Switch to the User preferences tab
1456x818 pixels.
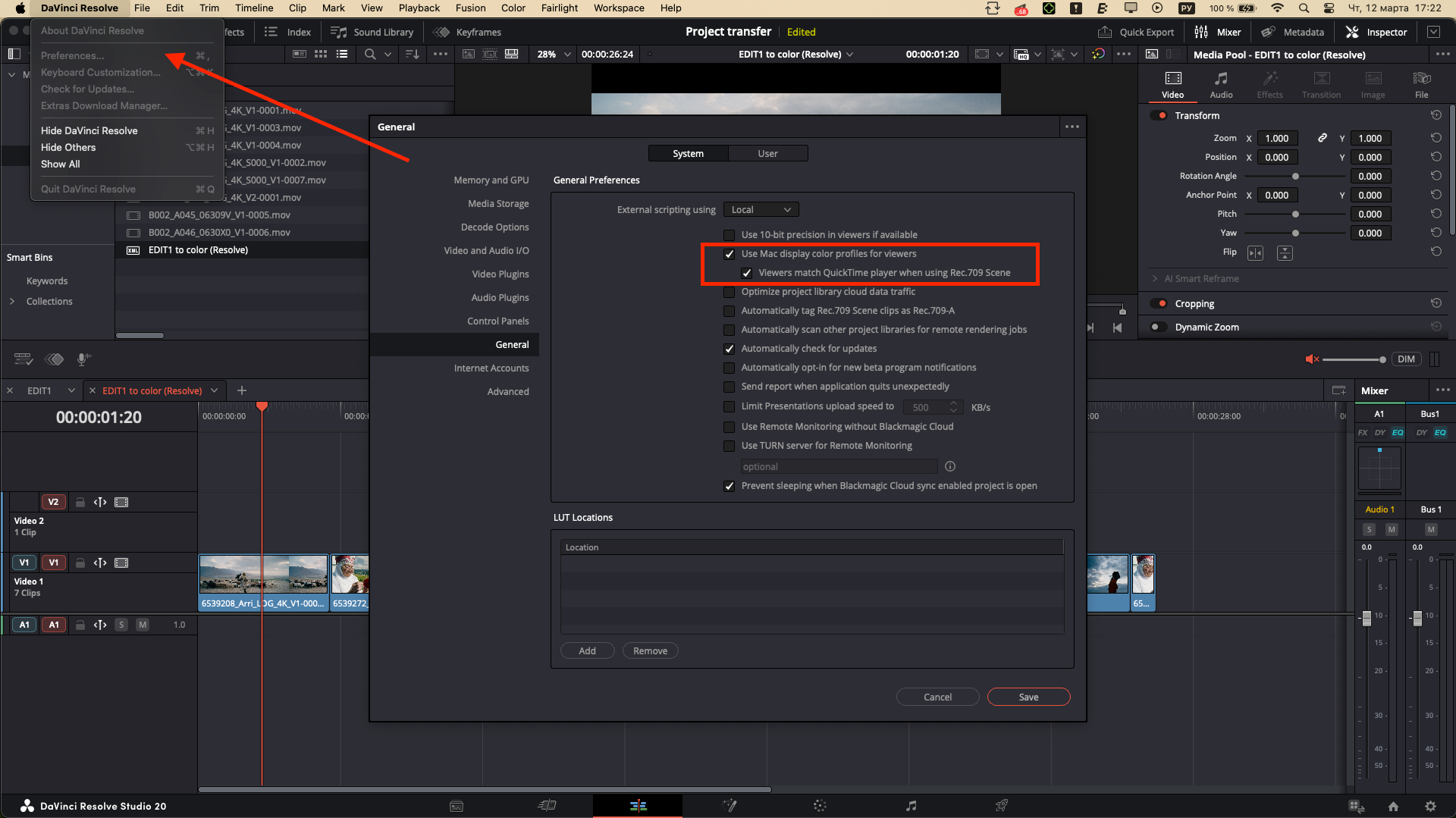[767, 153]
